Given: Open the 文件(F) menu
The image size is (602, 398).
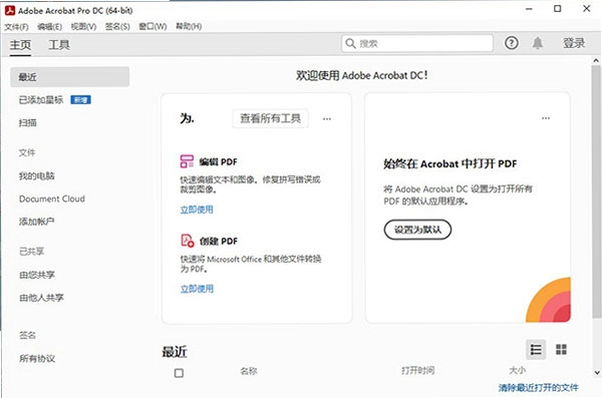Looking at the screenshot, I should coord(17,26).
